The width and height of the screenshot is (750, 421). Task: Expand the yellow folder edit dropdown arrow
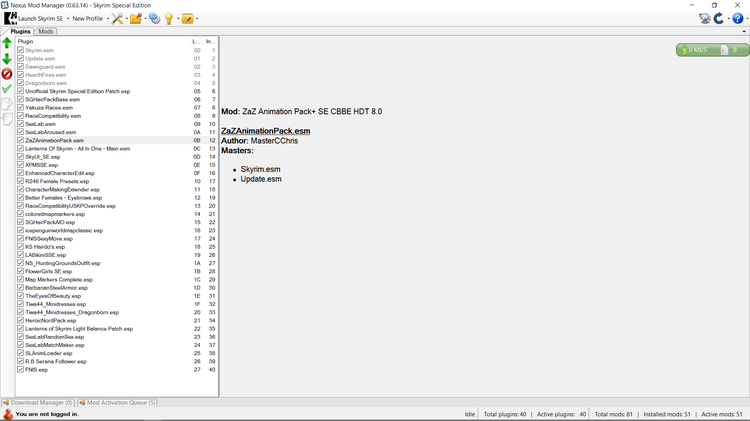[x=197, y=19]
